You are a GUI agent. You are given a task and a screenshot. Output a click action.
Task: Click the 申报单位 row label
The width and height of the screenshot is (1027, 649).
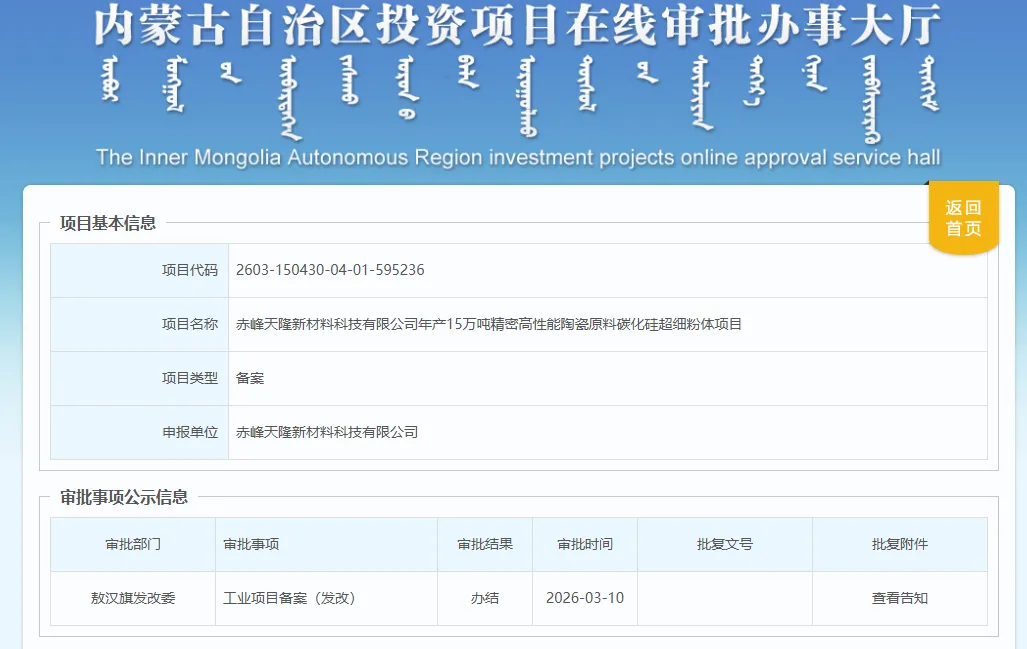pyautogui.click(x=190, y=432)
